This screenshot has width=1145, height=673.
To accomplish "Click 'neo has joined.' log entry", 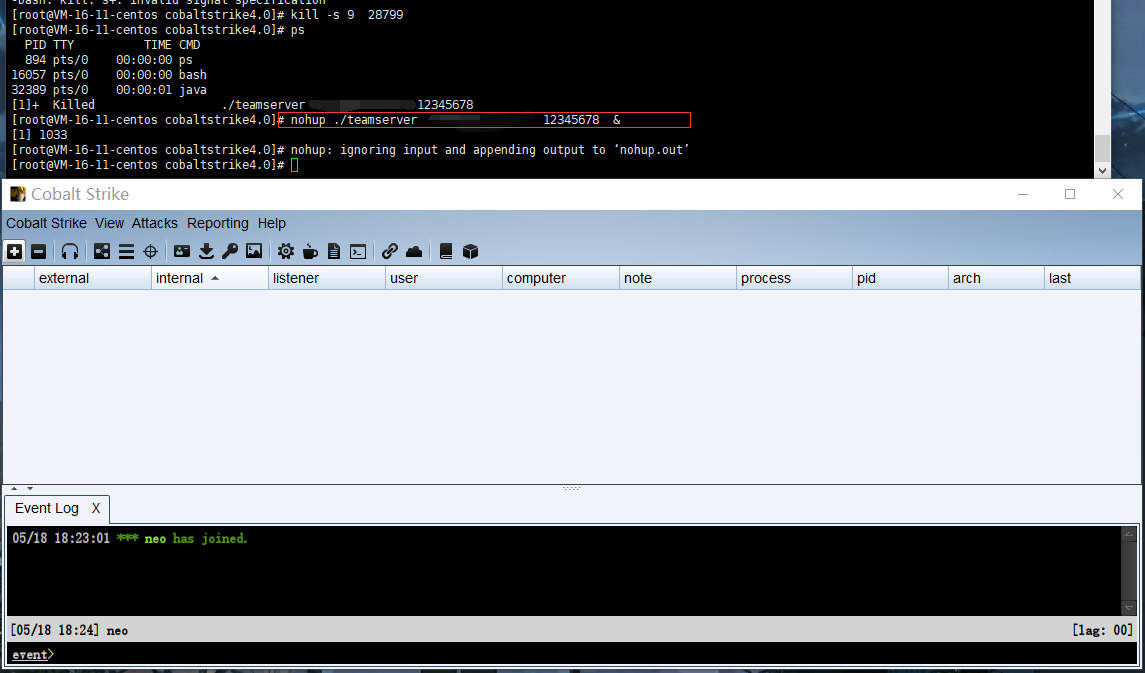I will pos(196,539).
